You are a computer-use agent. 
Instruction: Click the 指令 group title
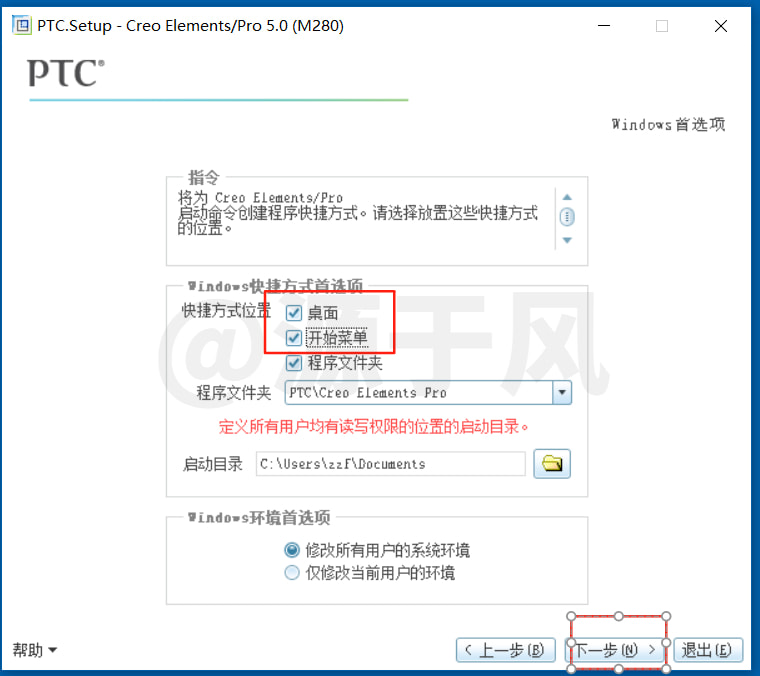point(204,177)
